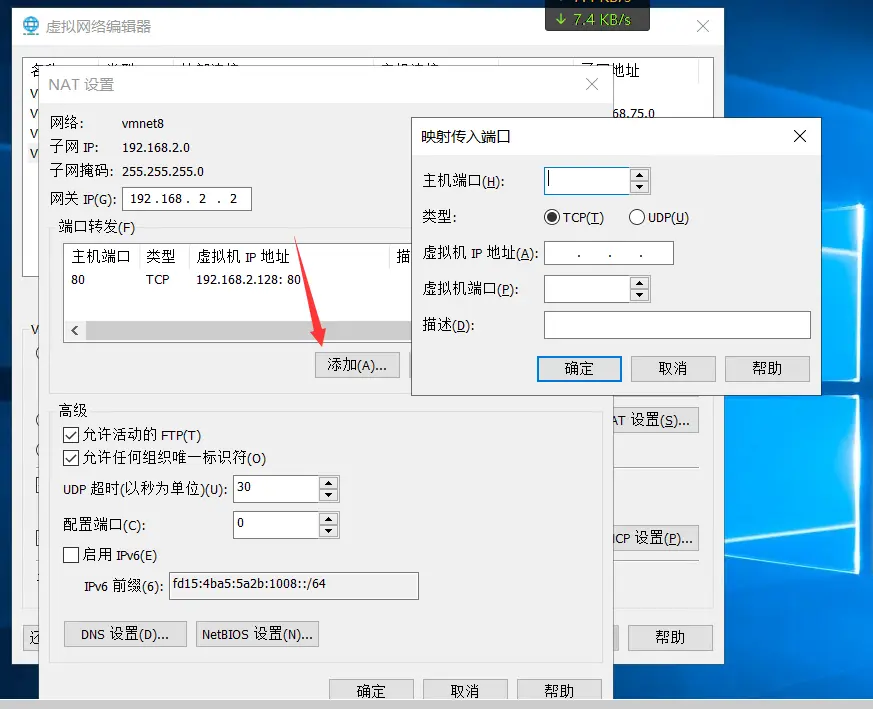Click the 配置端口(C) value field
The image size is (873, 709).
(276, 525)
